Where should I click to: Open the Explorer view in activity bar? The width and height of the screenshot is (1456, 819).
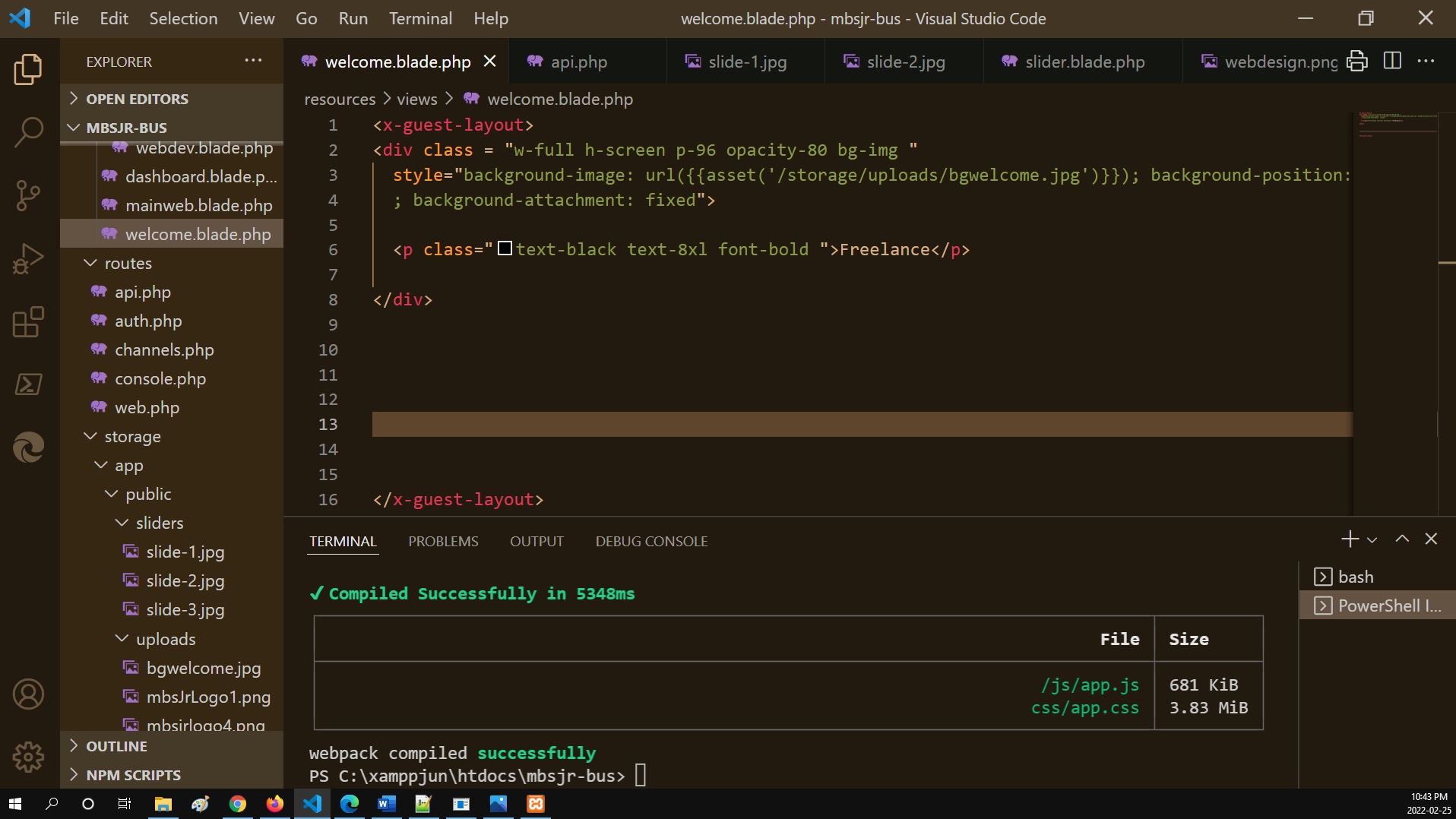click(x=28, y=69)
